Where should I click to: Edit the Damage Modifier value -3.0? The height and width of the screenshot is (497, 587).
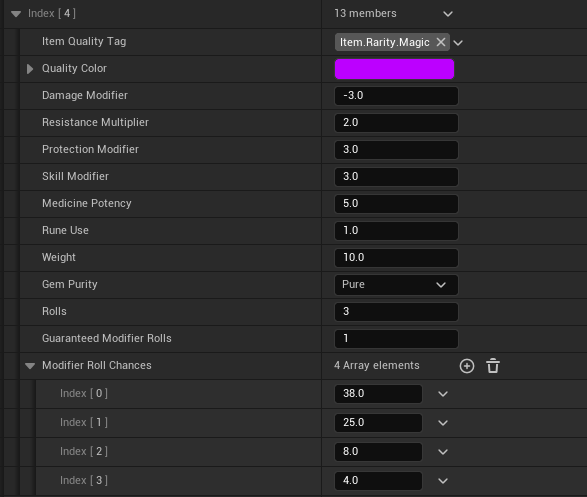396,96
